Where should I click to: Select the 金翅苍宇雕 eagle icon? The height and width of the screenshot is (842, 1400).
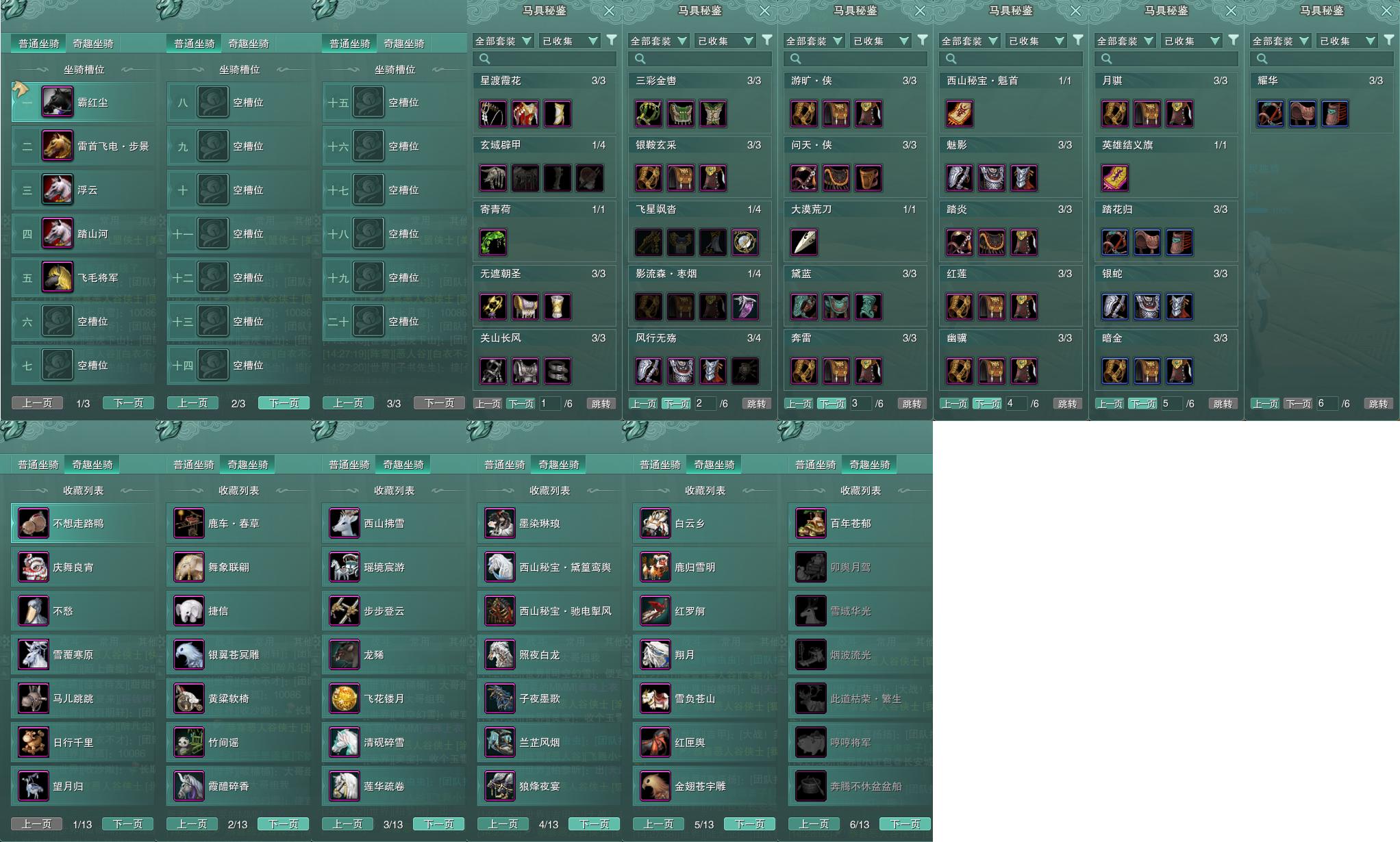tap(655, 786)
